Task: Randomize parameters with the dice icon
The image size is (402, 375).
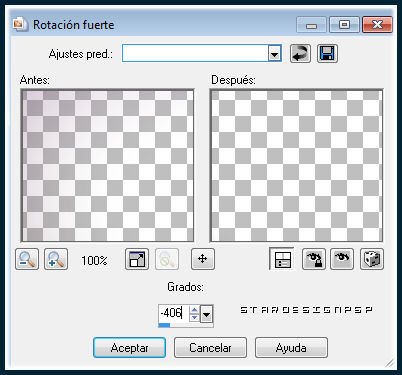Action: [372, 259]
